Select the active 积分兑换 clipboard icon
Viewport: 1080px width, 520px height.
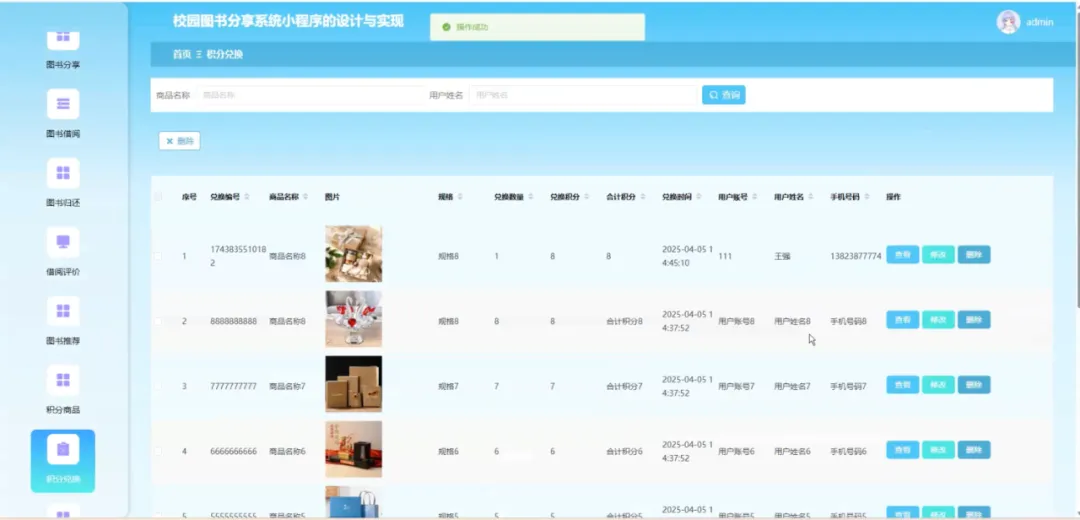click(63, 450)
